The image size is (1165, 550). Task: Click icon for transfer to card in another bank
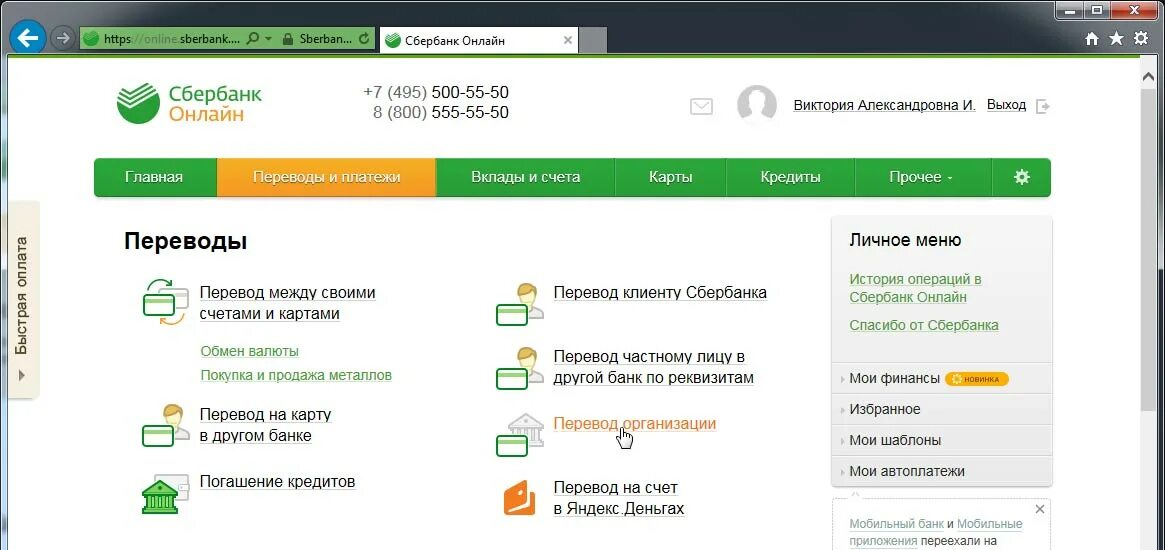(x=166, y=425)
